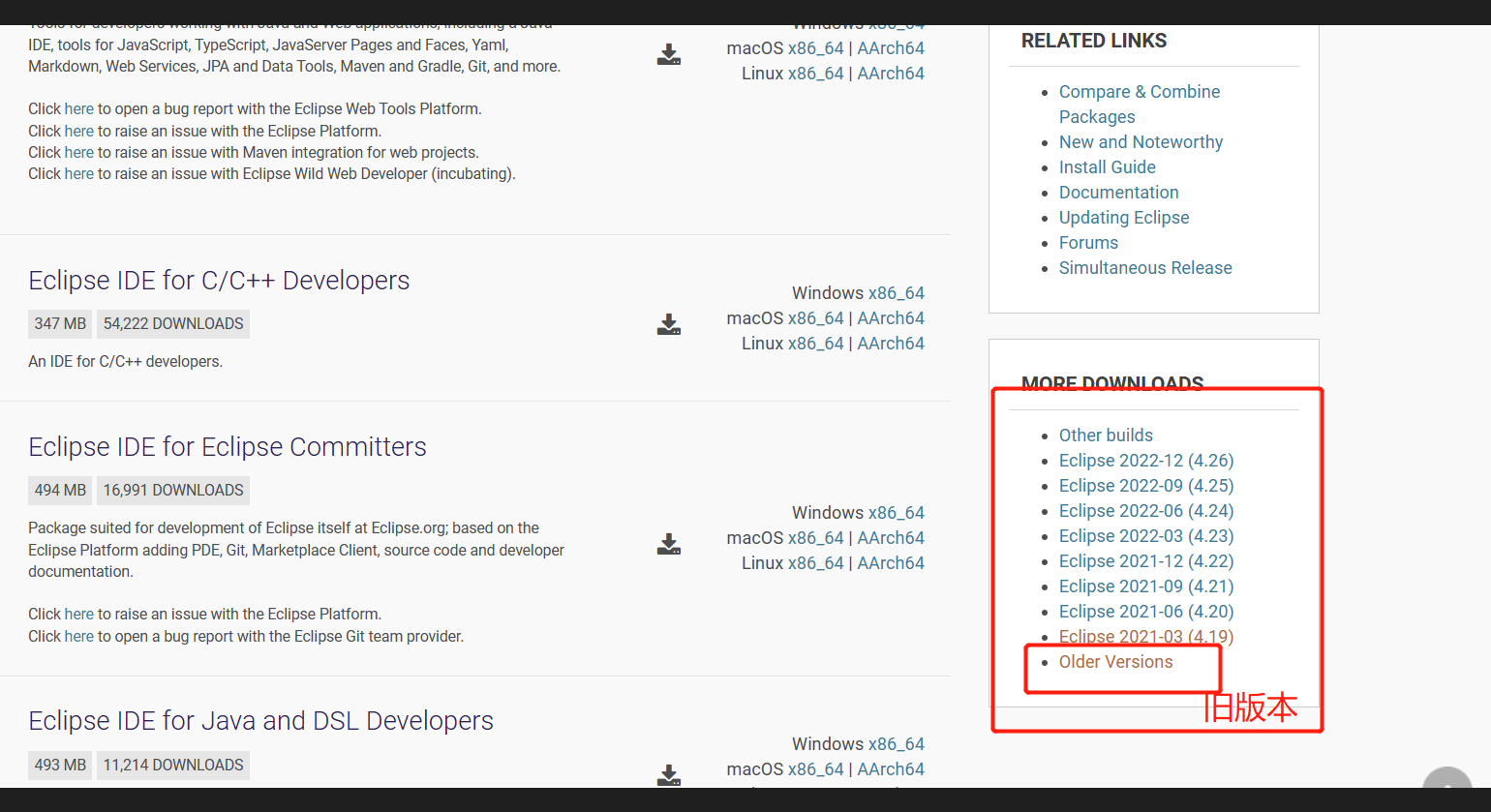Viewport: 1491px width, 812px height.
Task: Open the Eclipse 2022-03 (4.23) link
Action: (1146, 536)
